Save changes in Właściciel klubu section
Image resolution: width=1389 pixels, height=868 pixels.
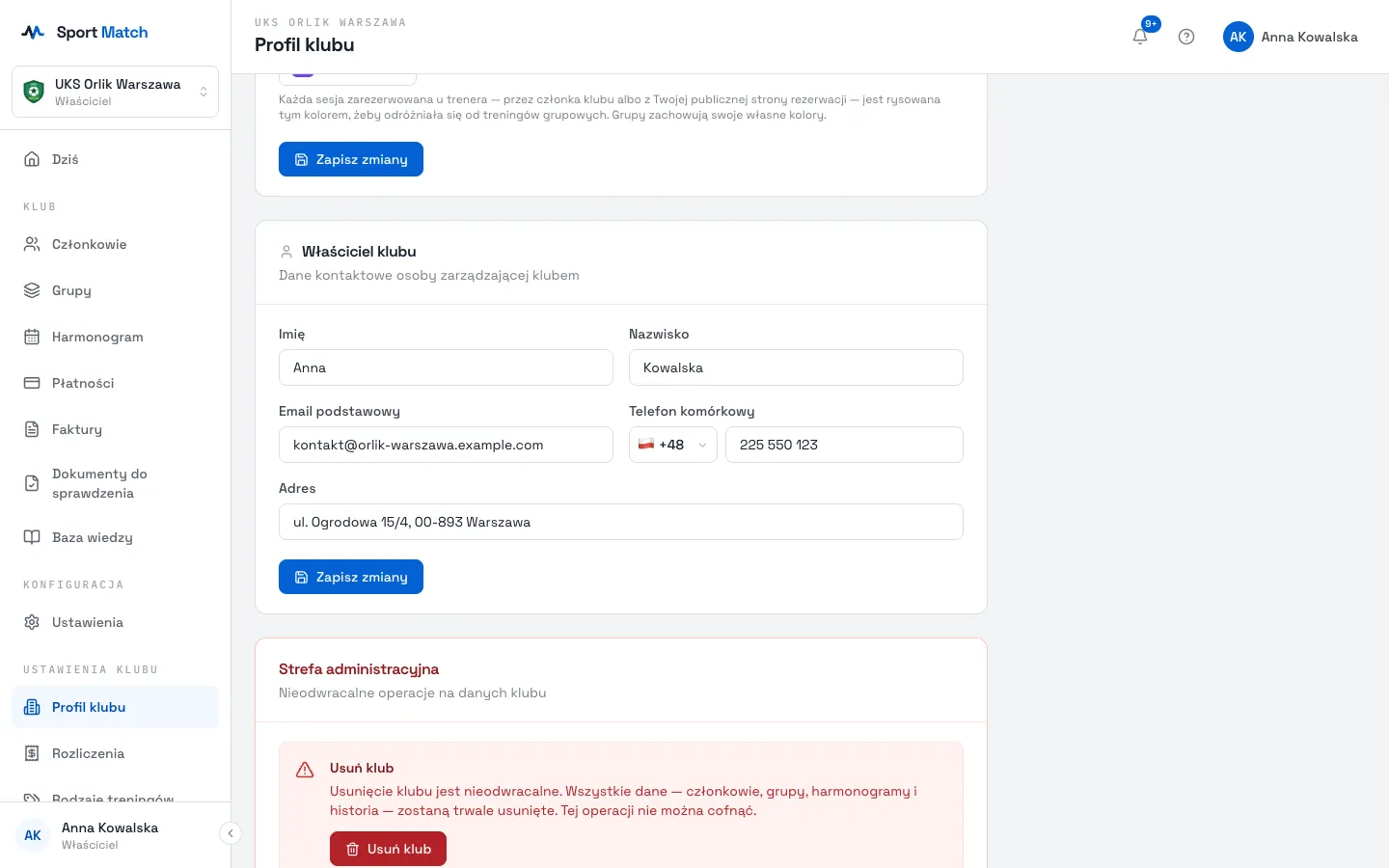tap(351, 577)
